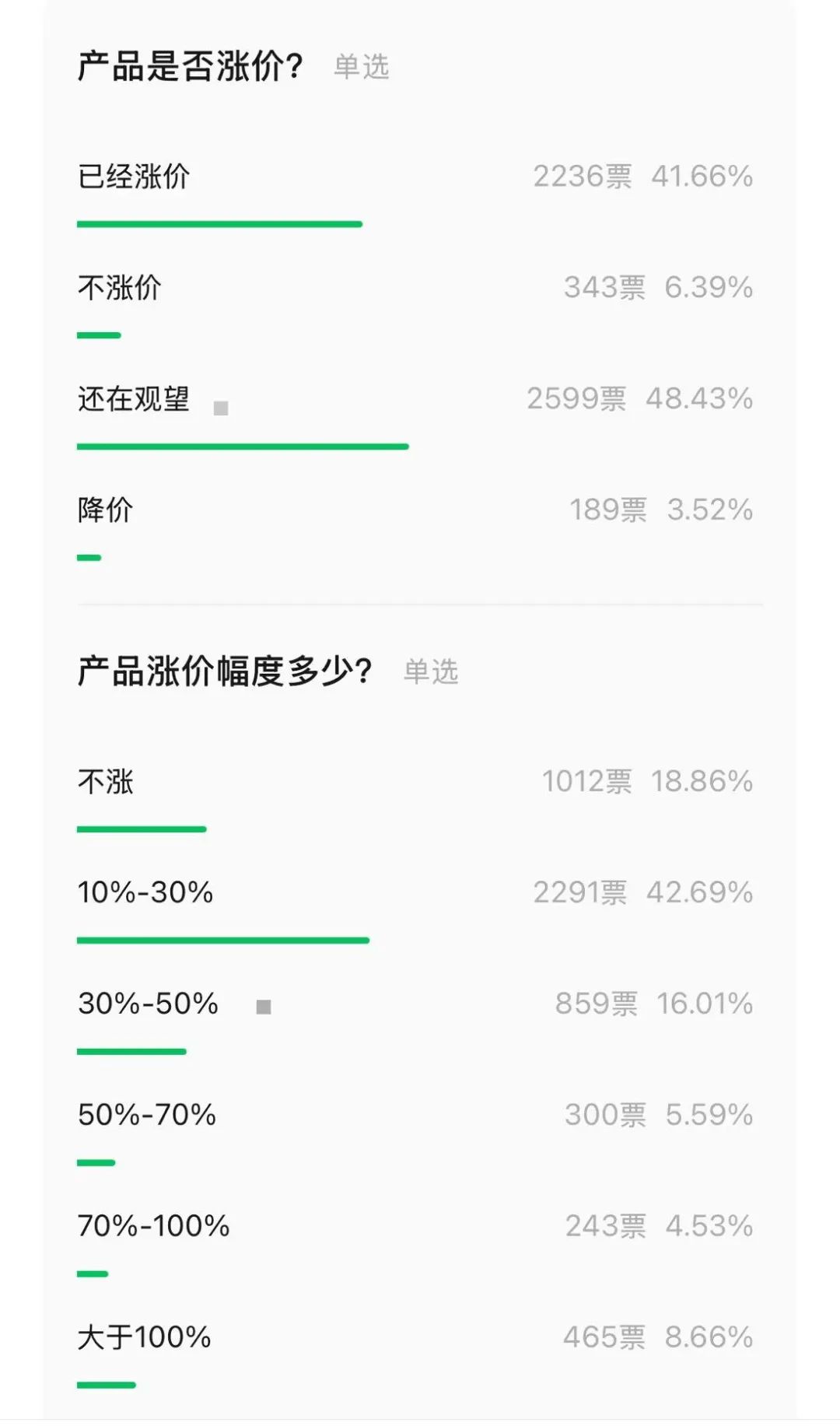This screenshot has height=1426, width=840.
Task: Click the 465票 8.66% vote count
Action: 658,1337
